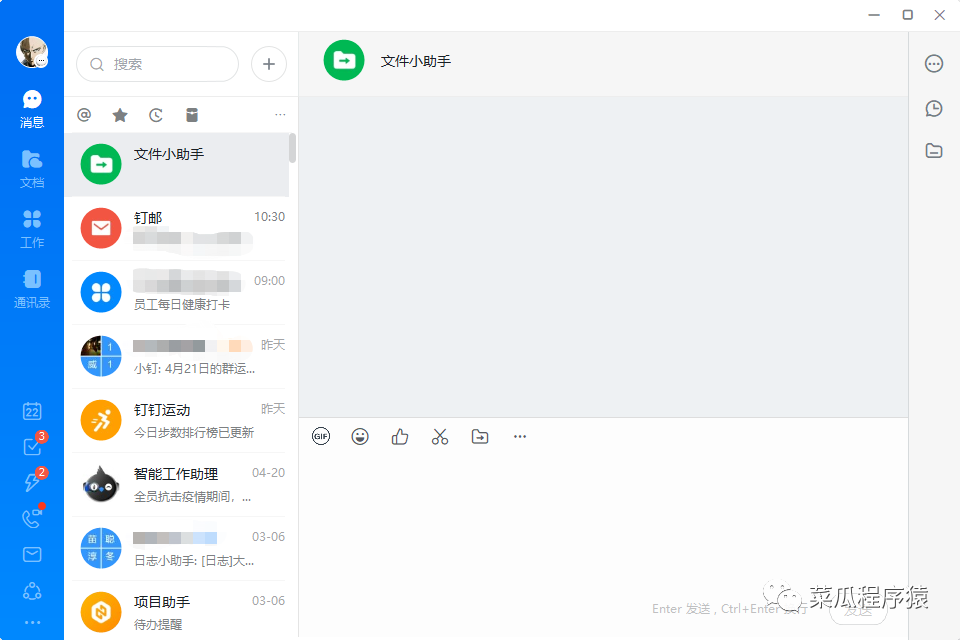Open the 智能工作助理 conversation
960x640 pixels.
click(x=176, y=484)
